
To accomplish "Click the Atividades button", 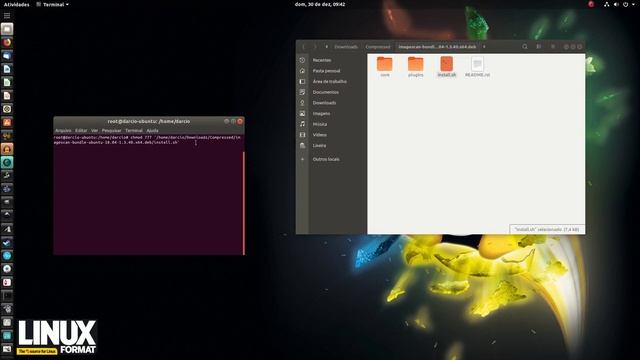I will 17,4.
